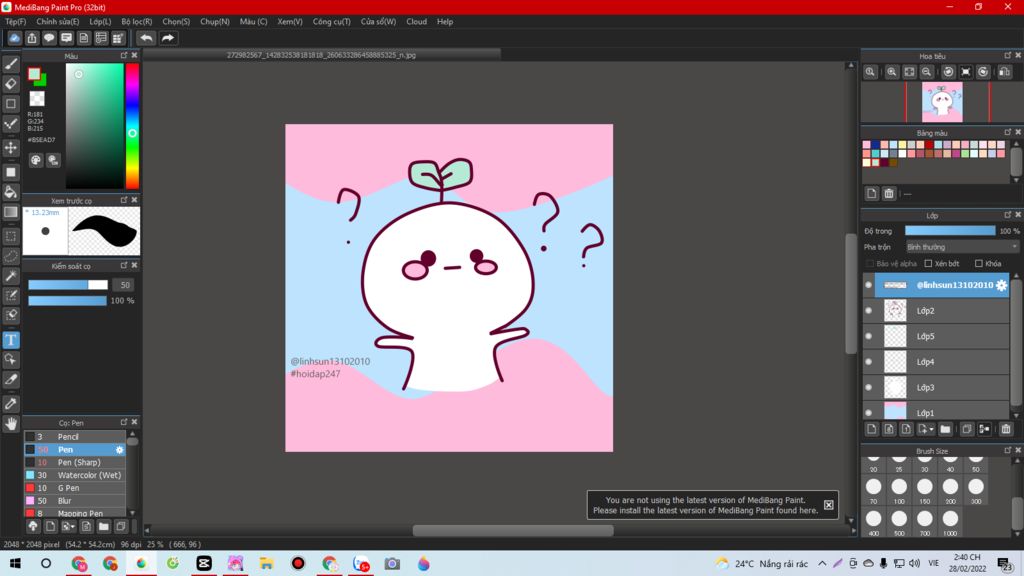Screen dimensions: 1024x576
Task: Select the Pen (Sharp) brush
Action: pyautogui.click(x=74, y=462)
